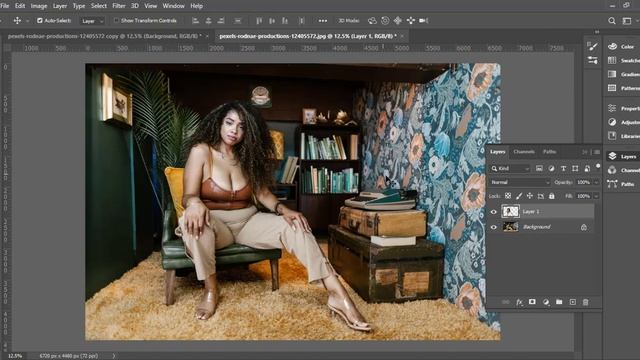Delete layer trash icon
The image size is (640, 360).
click(x=586, y=302)
